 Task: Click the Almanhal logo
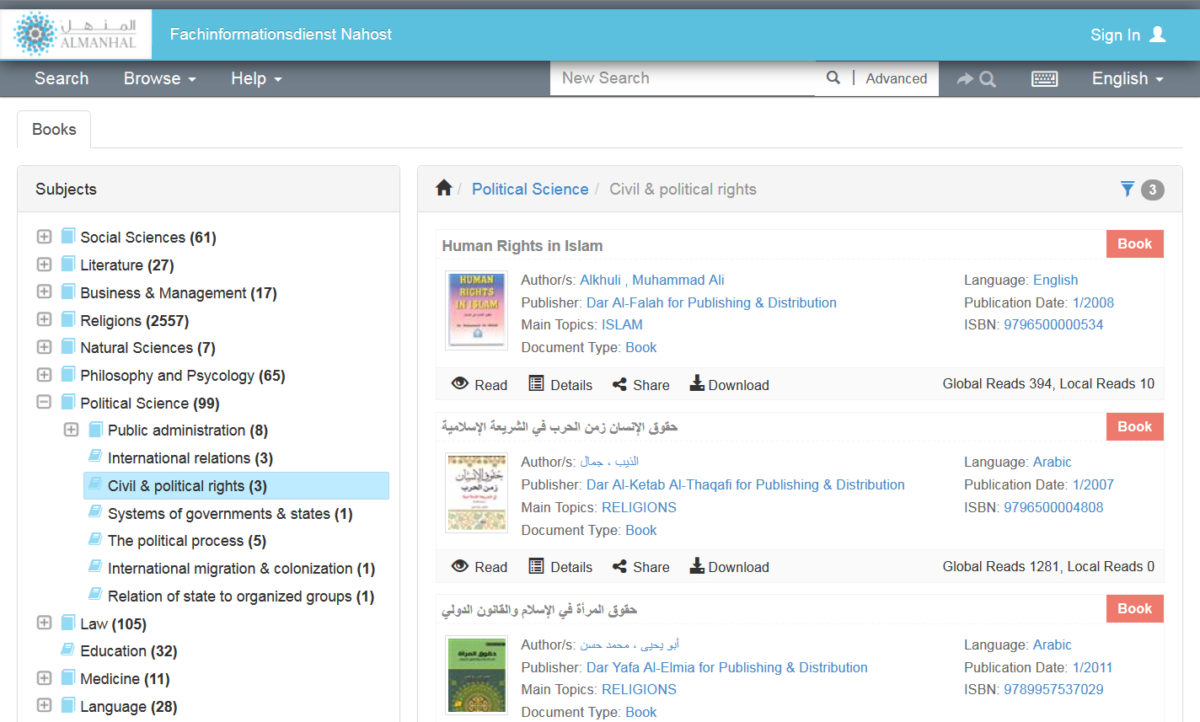pos(76,35)
